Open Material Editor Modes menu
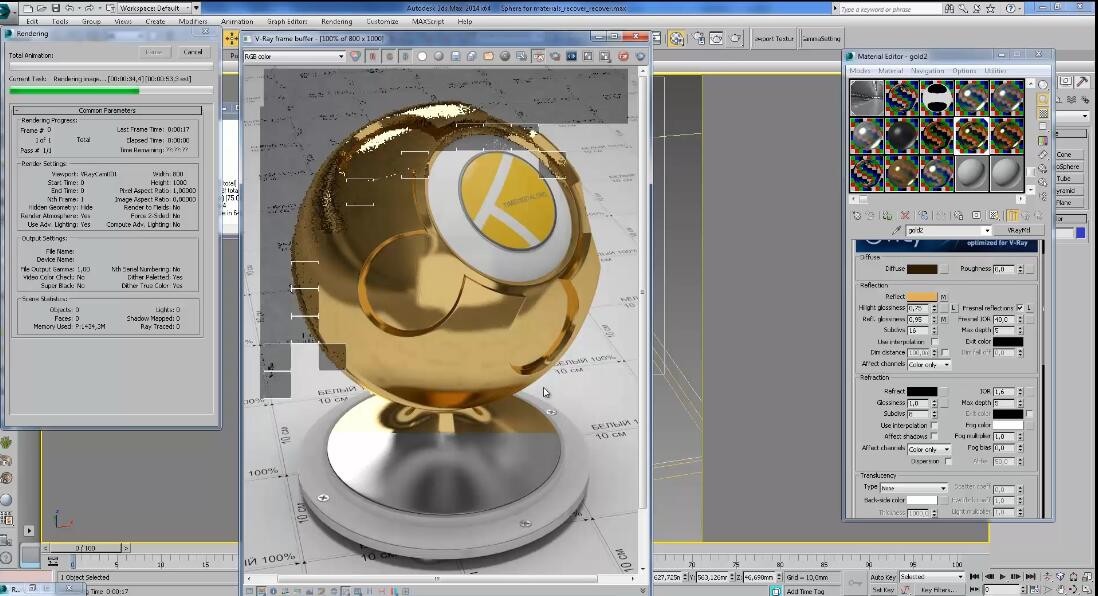 pos(859,71)
